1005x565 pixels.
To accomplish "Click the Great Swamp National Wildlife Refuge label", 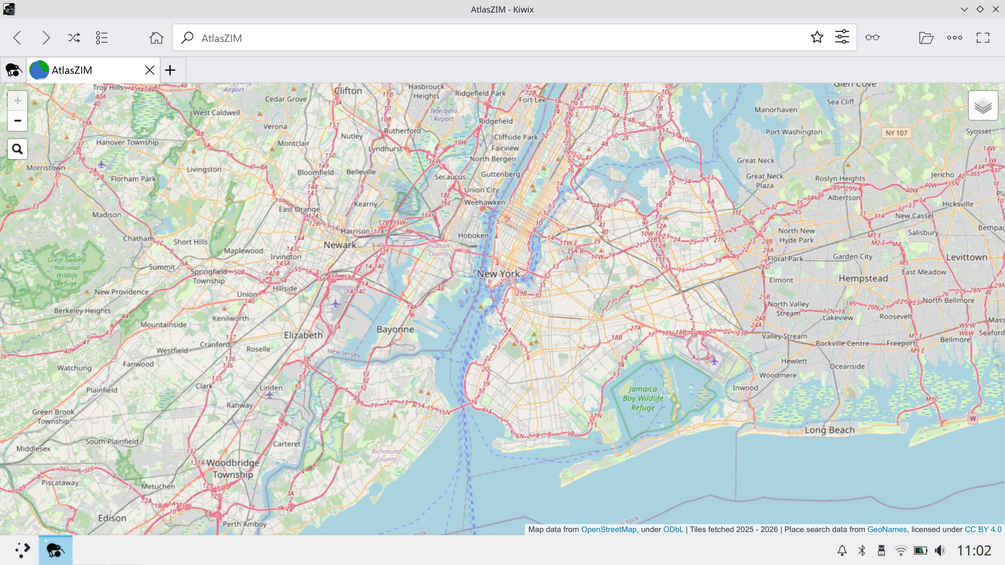I will (x=67, y=272).
